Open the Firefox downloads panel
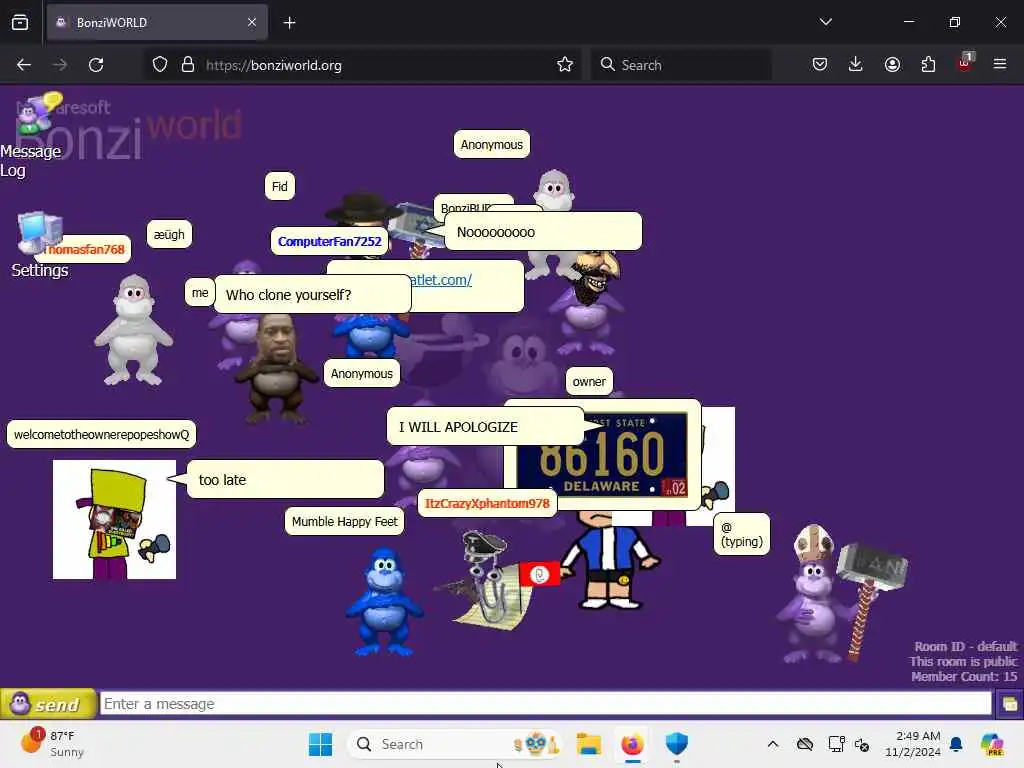 tap(856, 65)
